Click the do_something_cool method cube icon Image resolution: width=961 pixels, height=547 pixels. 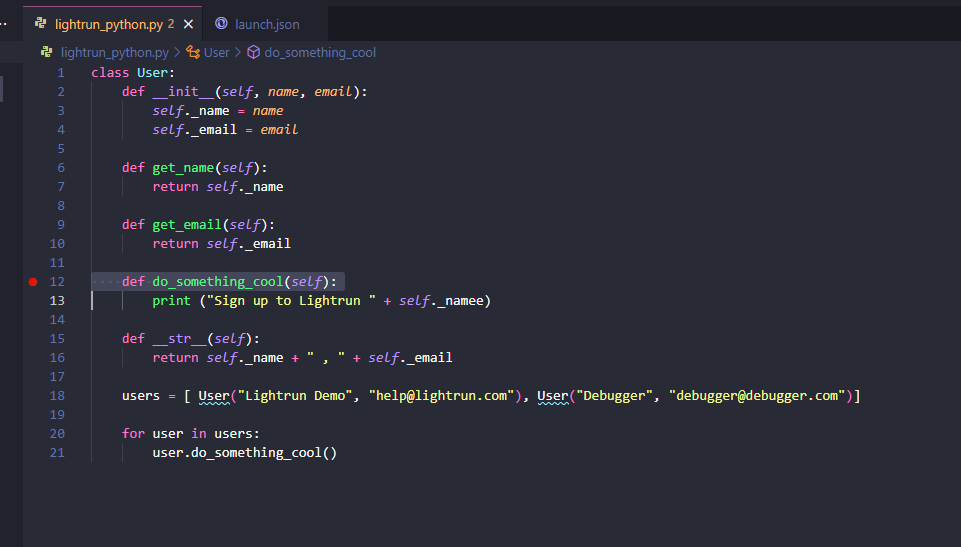click(254, 52)
